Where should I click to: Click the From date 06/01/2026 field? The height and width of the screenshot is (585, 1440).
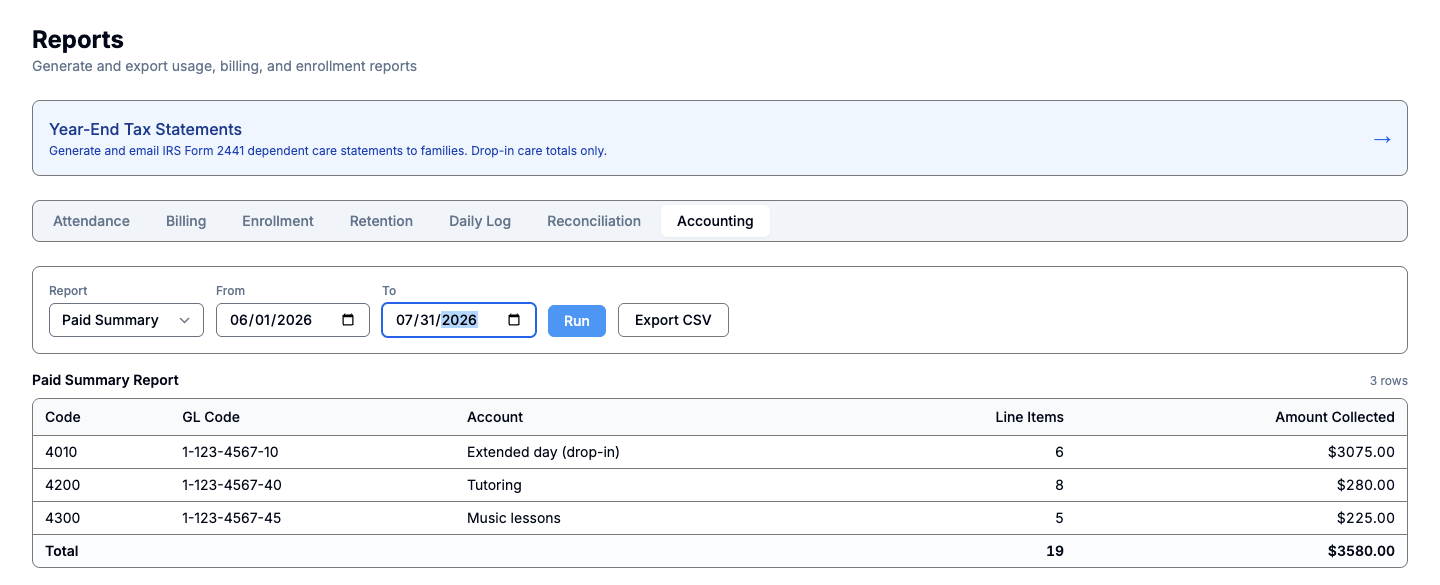[293, 320]
